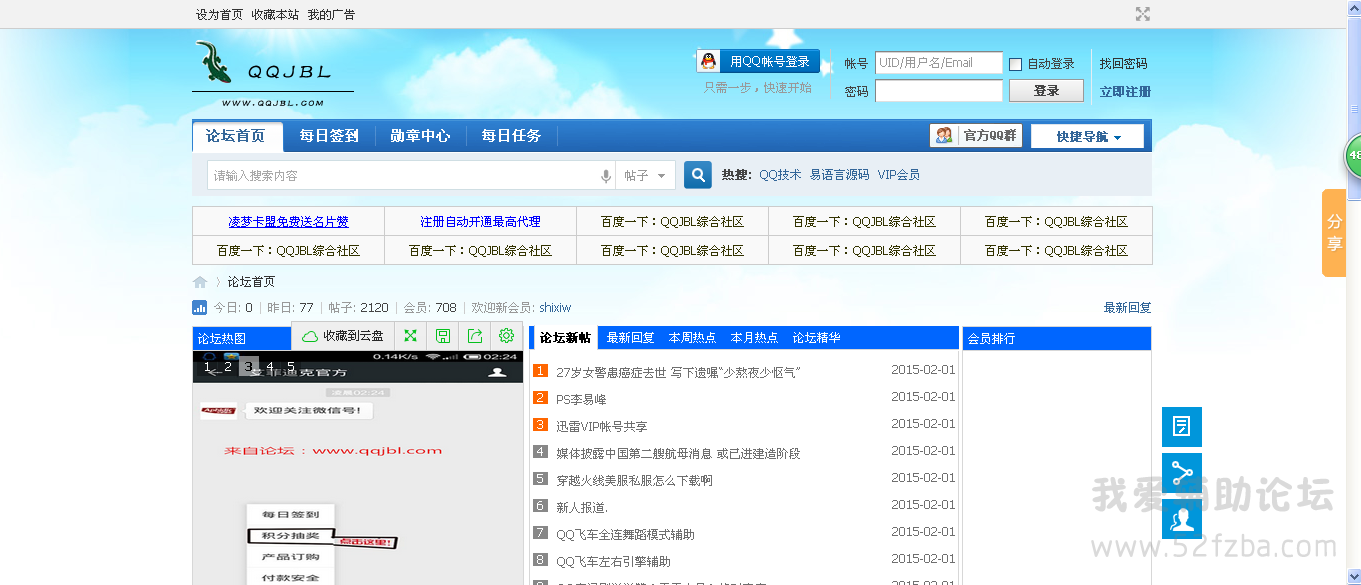
Task: Open the post 新人报道.
Action: pos(582,507)
